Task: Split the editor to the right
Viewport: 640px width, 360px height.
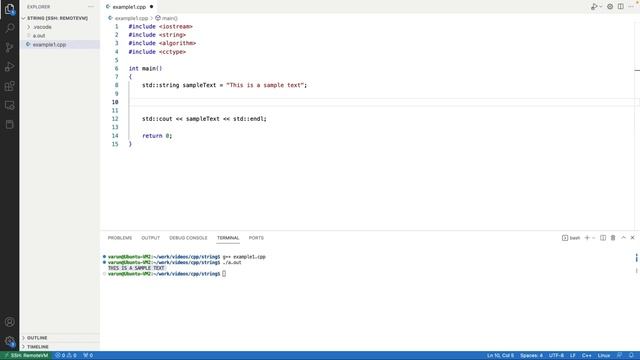Action: pos(620,7)
